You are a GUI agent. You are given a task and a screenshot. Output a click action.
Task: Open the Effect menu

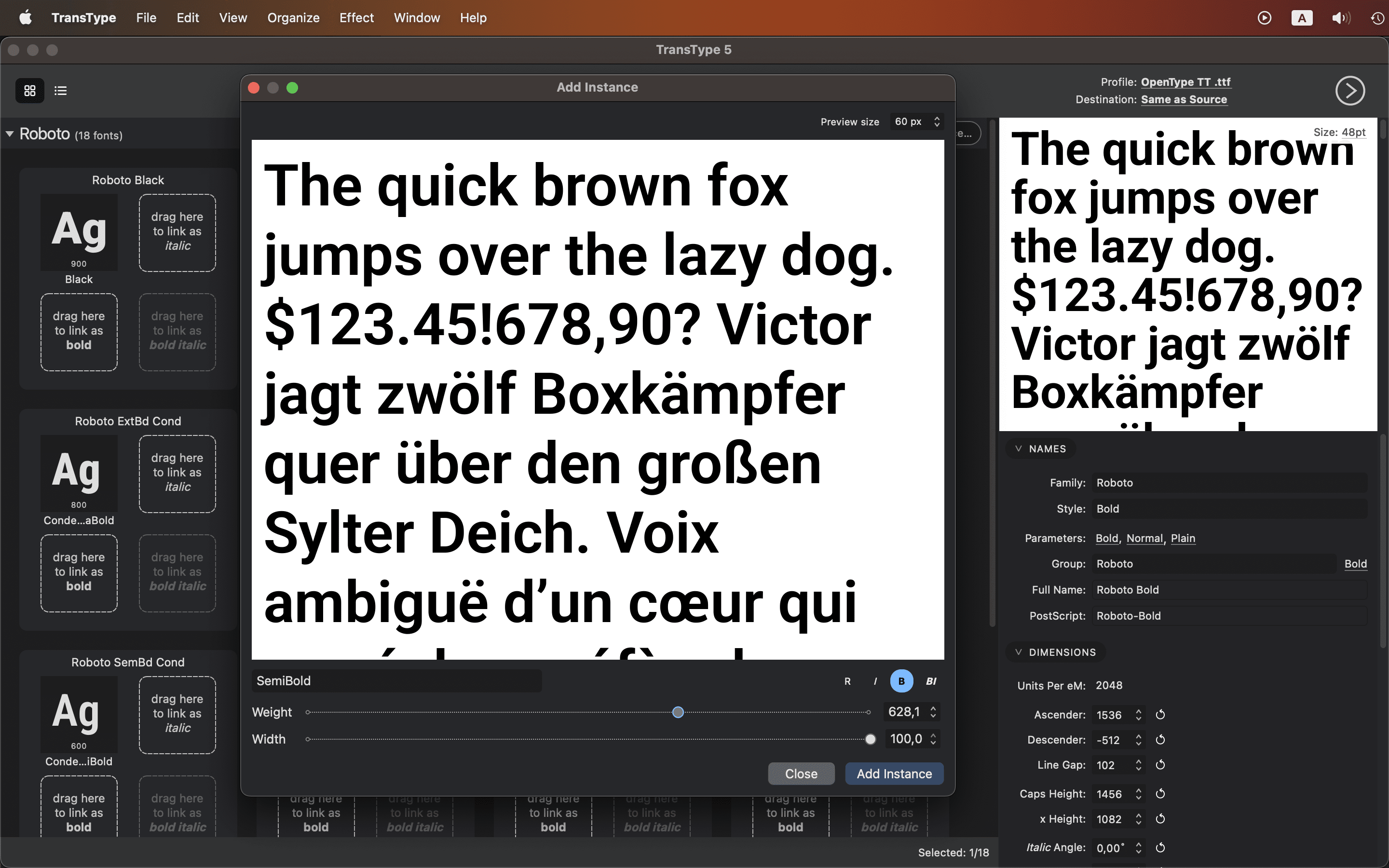(x=356, y=18)
